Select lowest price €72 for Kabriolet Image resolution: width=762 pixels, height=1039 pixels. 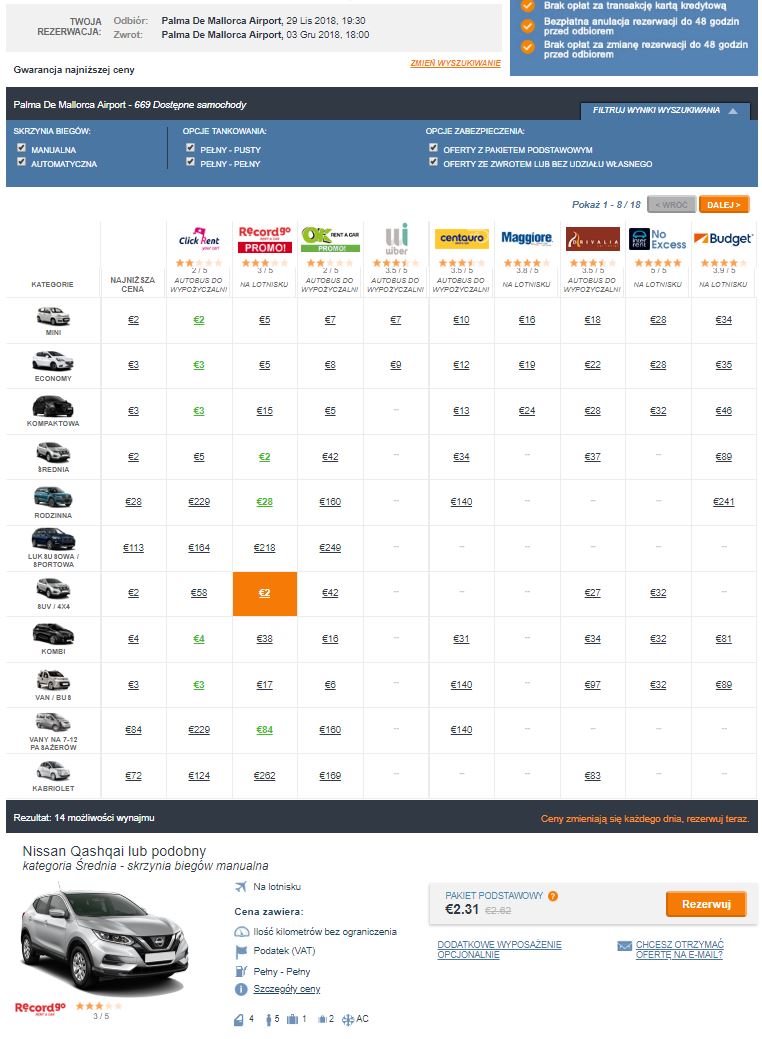click(133, 776)
